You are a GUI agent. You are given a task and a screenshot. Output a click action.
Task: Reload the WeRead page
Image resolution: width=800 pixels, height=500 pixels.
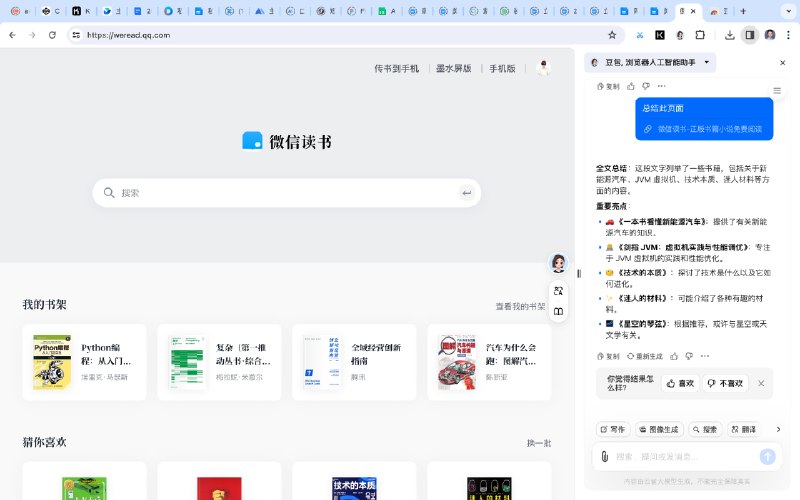click(52, 35)
